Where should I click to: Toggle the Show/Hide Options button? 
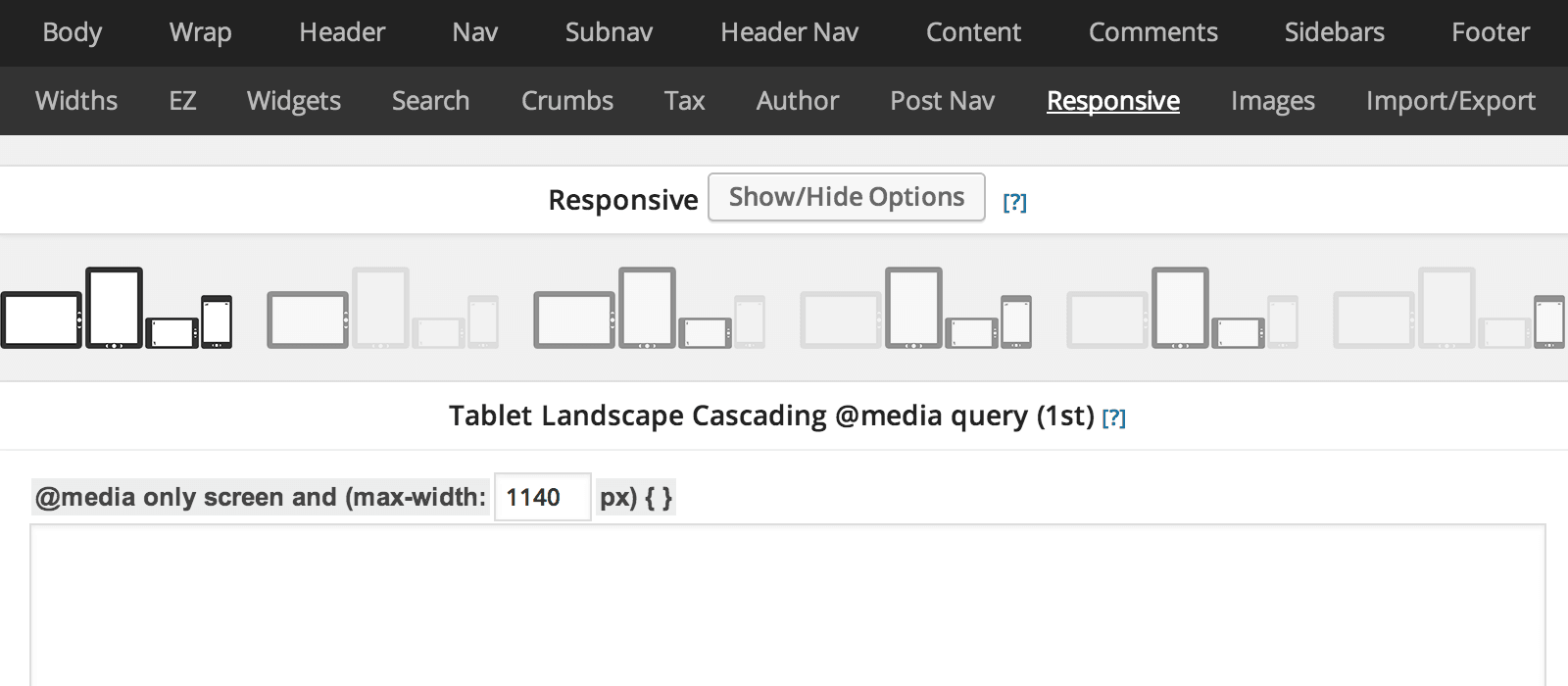click(847, 197)
